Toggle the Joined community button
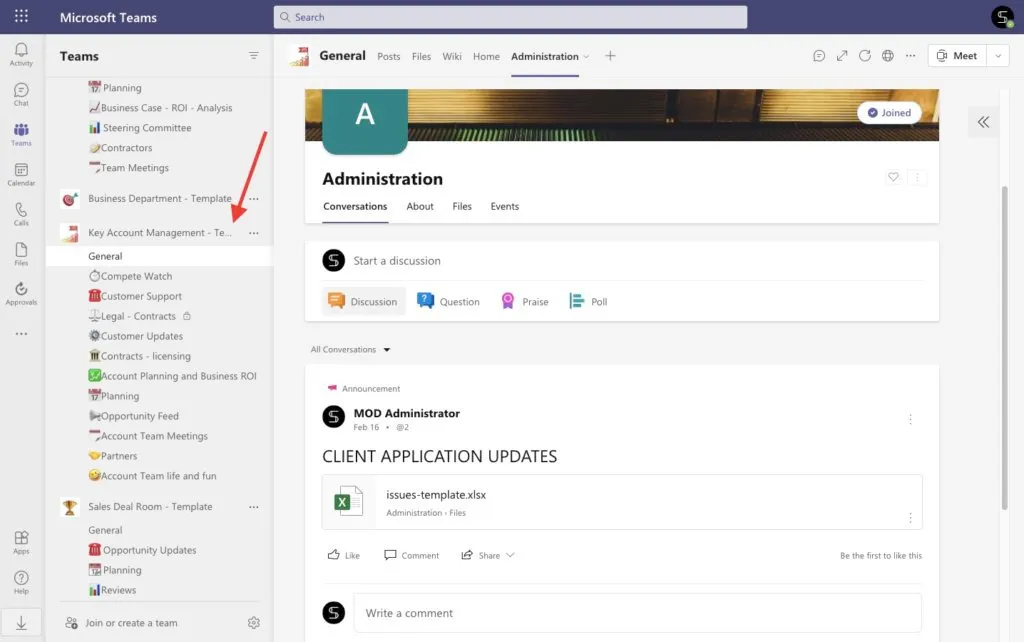Viewport: 1024px width, 642px height. [x=889, y=113]
